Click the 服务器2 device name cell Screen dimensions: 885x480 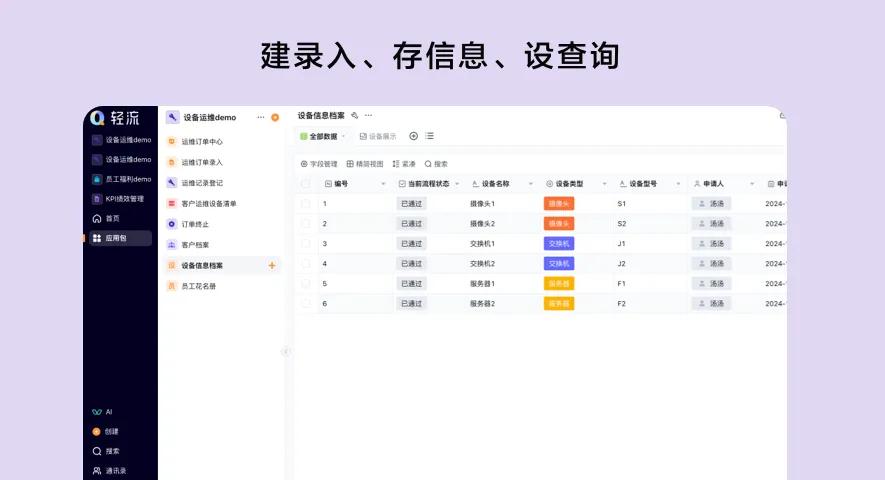[x=483, y=303]
